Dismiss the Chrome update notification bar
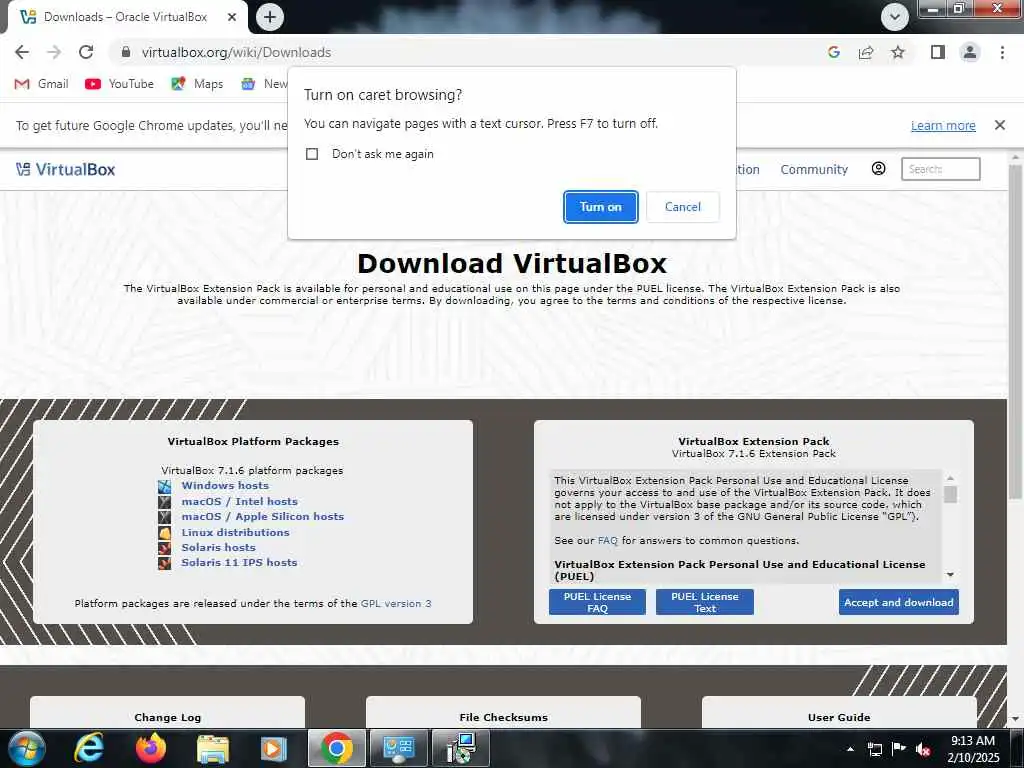 click(1000, 125)
